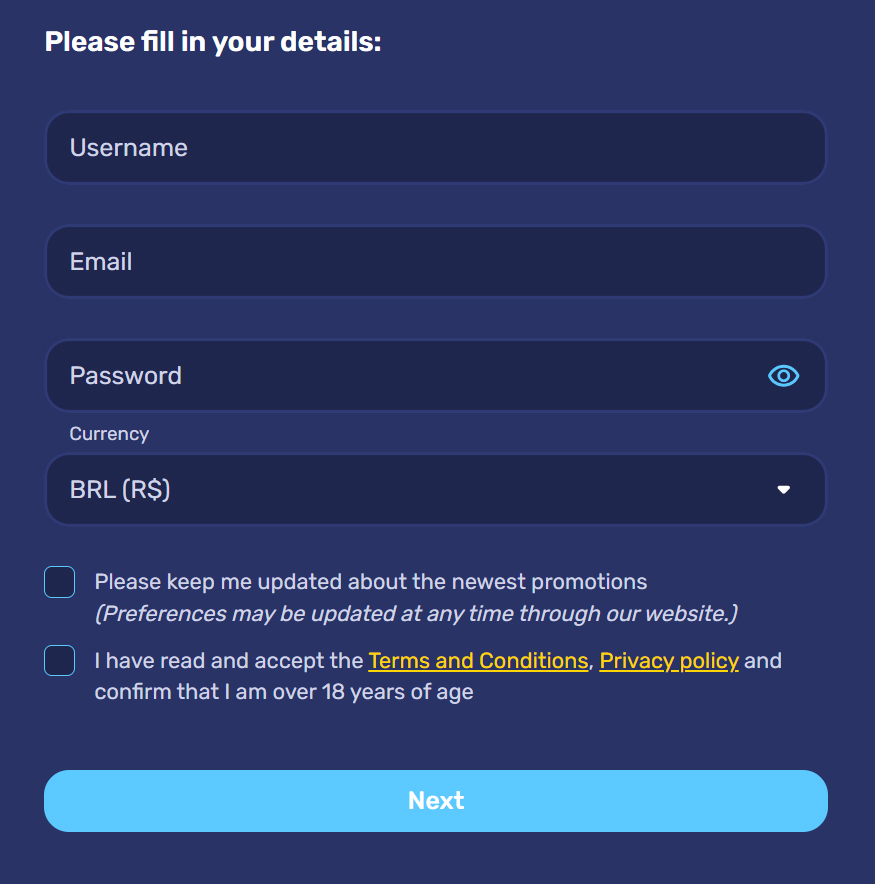Accept the Terms and age confirmation checkbox

[x=59, y=660]
